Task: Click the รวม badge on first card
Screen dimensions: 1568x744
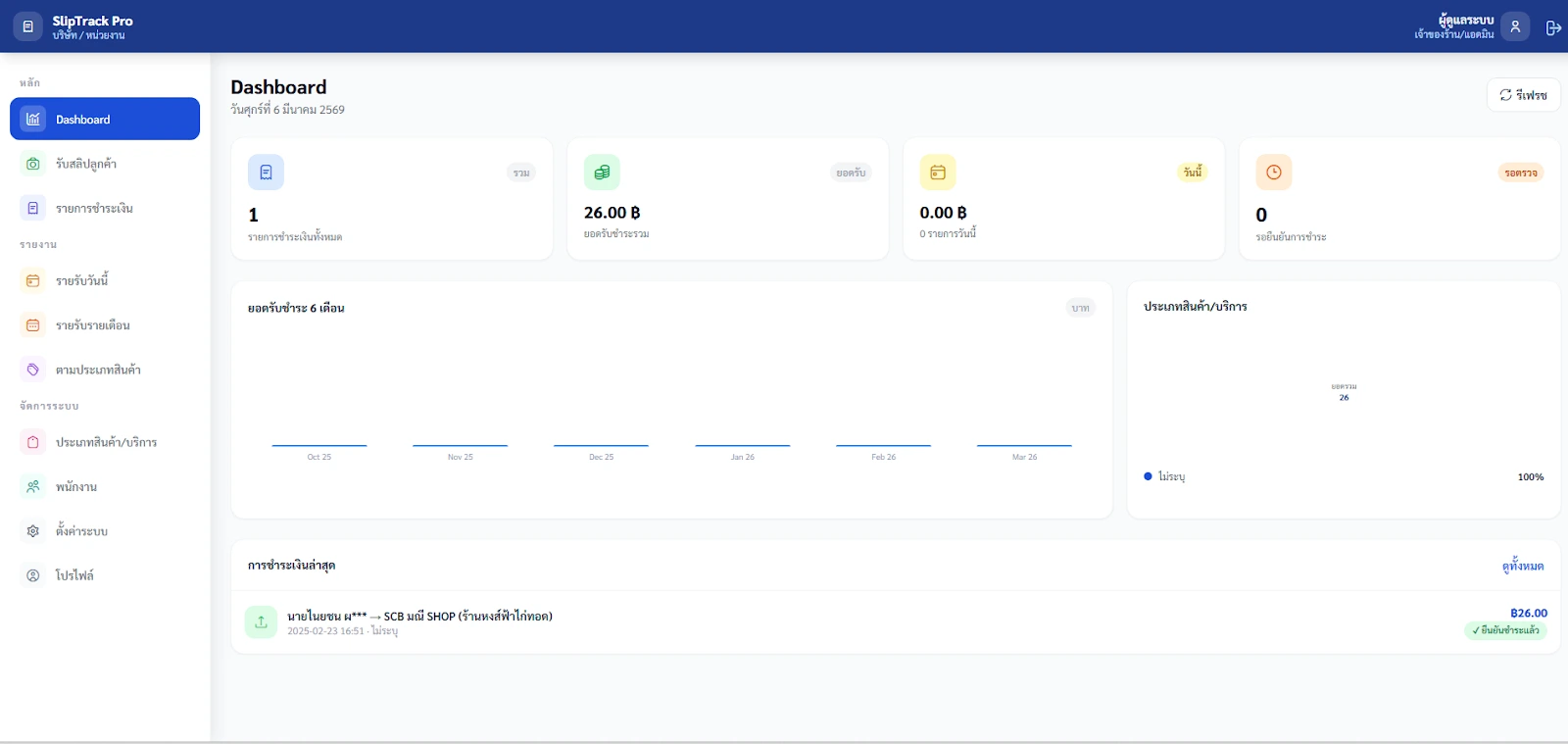Action: coord(521,173)
